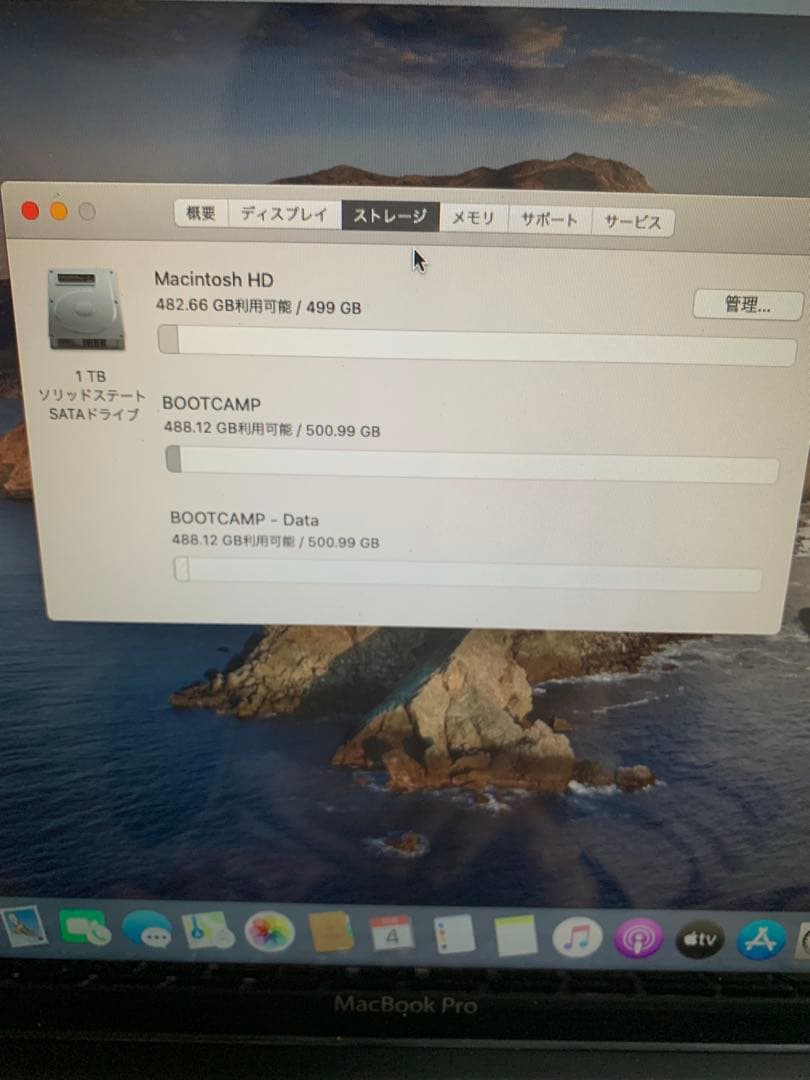Image resolution: width=810 pixels, height=1080 pixels.
Task: Open the サービス (Service) tab
Action: click(x=633, y=219)
